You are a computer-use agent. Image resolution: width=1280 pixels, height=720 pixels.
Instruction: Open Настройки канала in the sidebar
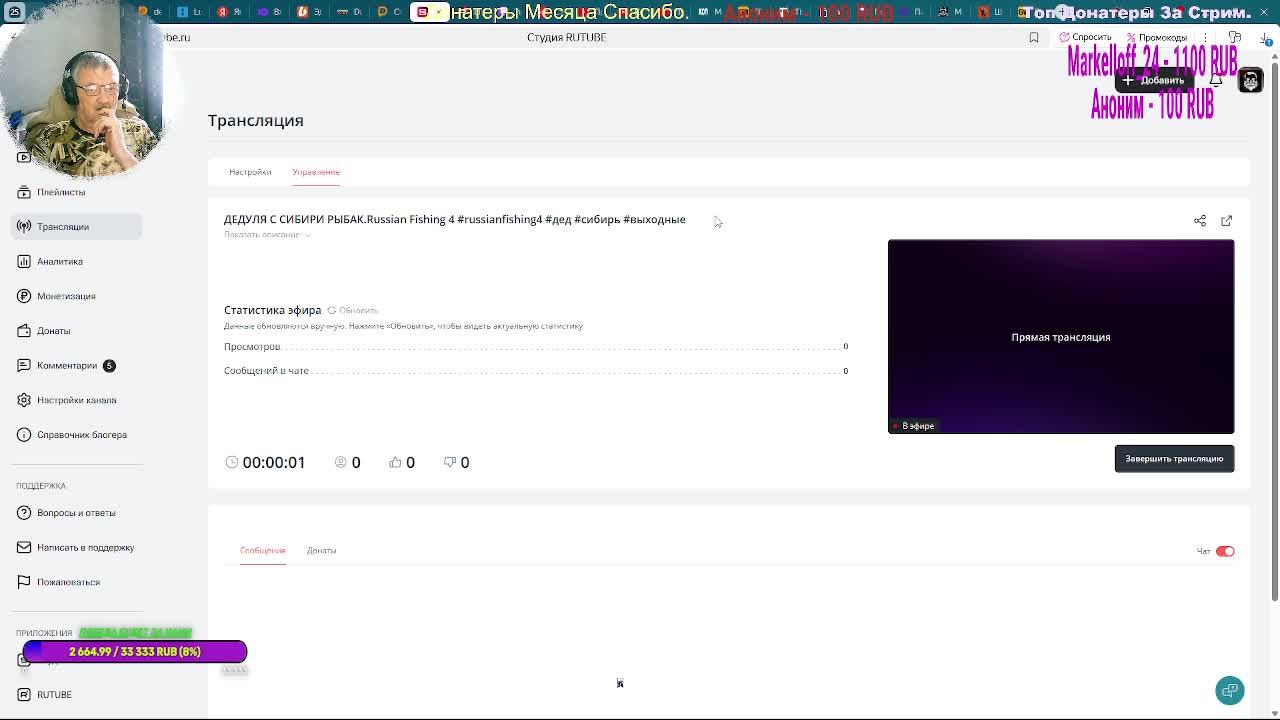pyautogui.click(x=77, y=400)
